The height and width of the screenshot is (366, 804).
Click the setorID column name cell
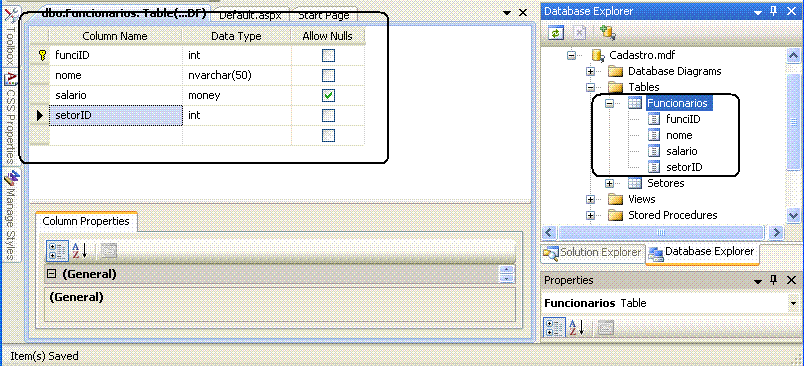tap(116, 115)
